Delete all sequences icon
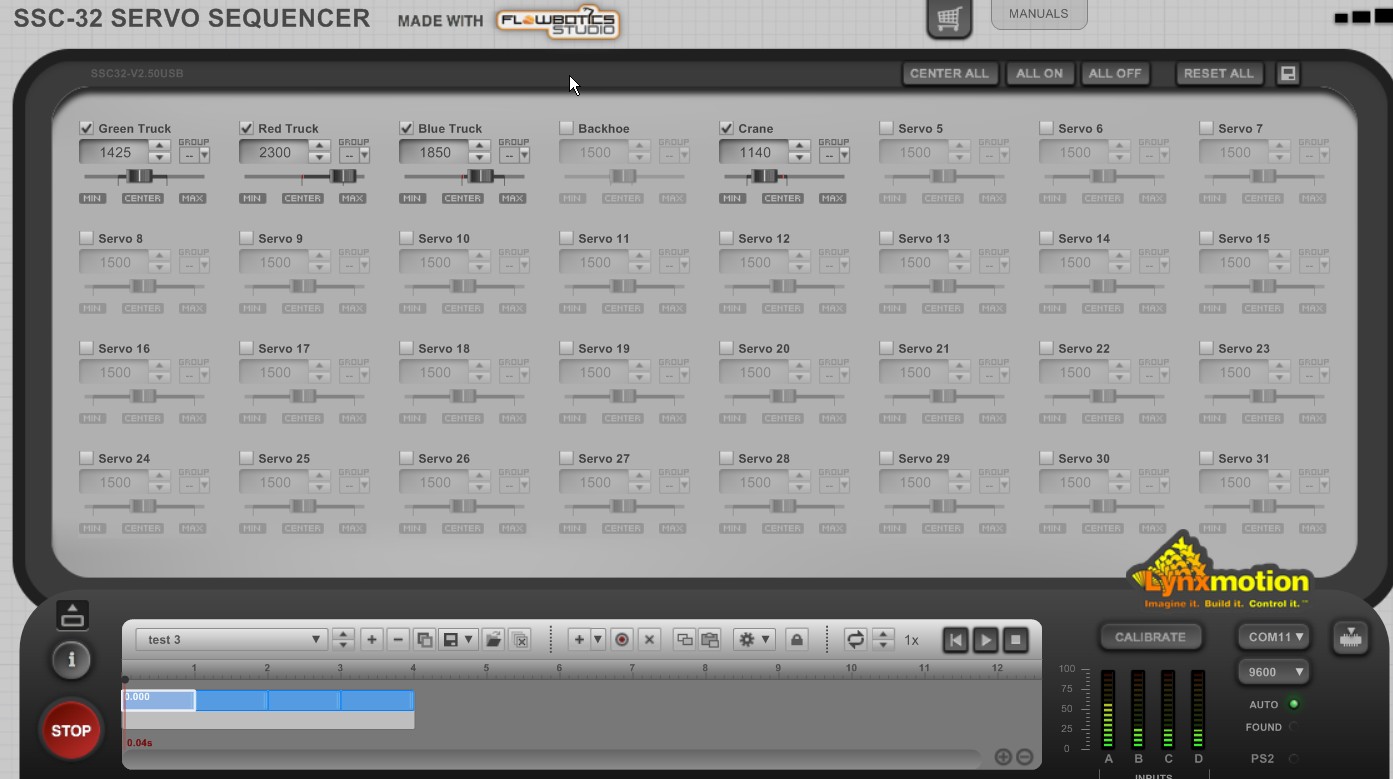Screen dimensions: 1393x779 519,639
